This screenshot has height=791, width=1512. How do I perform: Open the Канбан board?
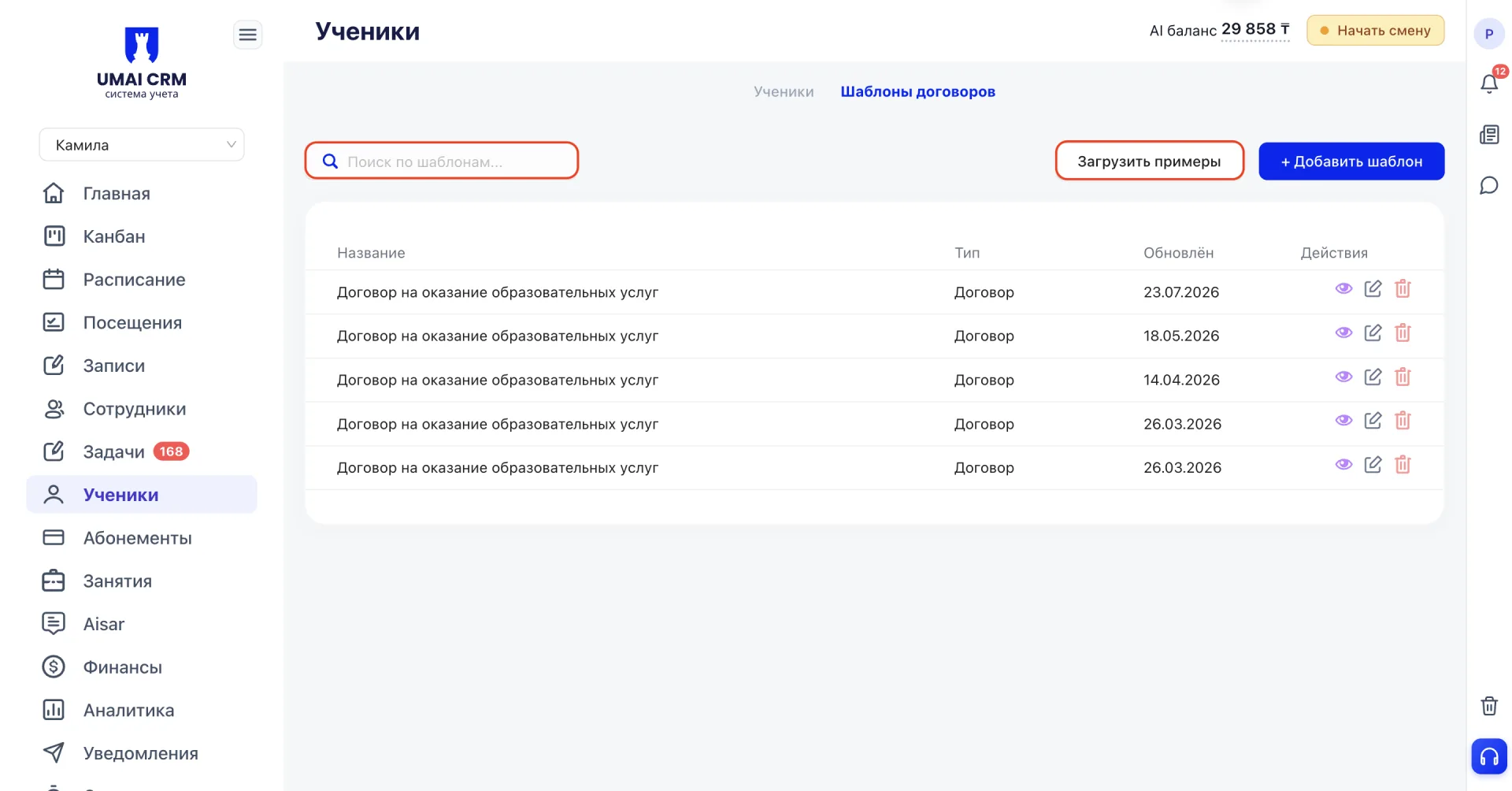142,236
